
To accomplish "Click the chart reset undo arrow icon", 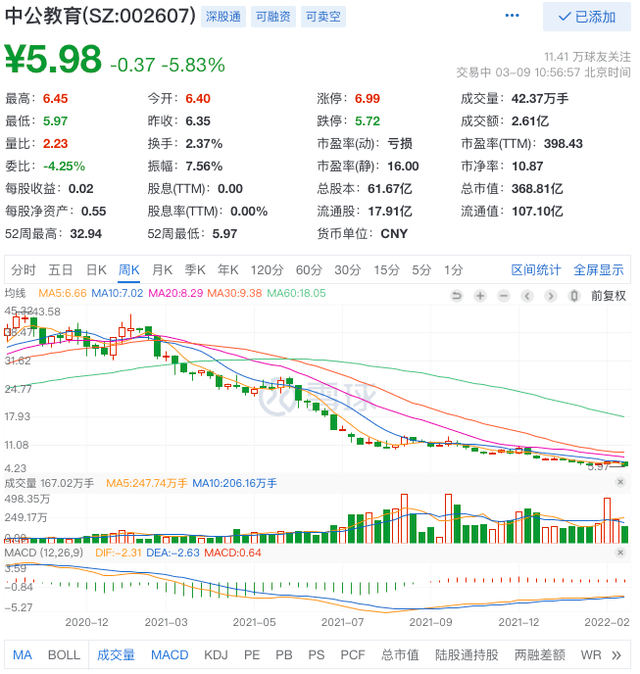I will point(456,296).
